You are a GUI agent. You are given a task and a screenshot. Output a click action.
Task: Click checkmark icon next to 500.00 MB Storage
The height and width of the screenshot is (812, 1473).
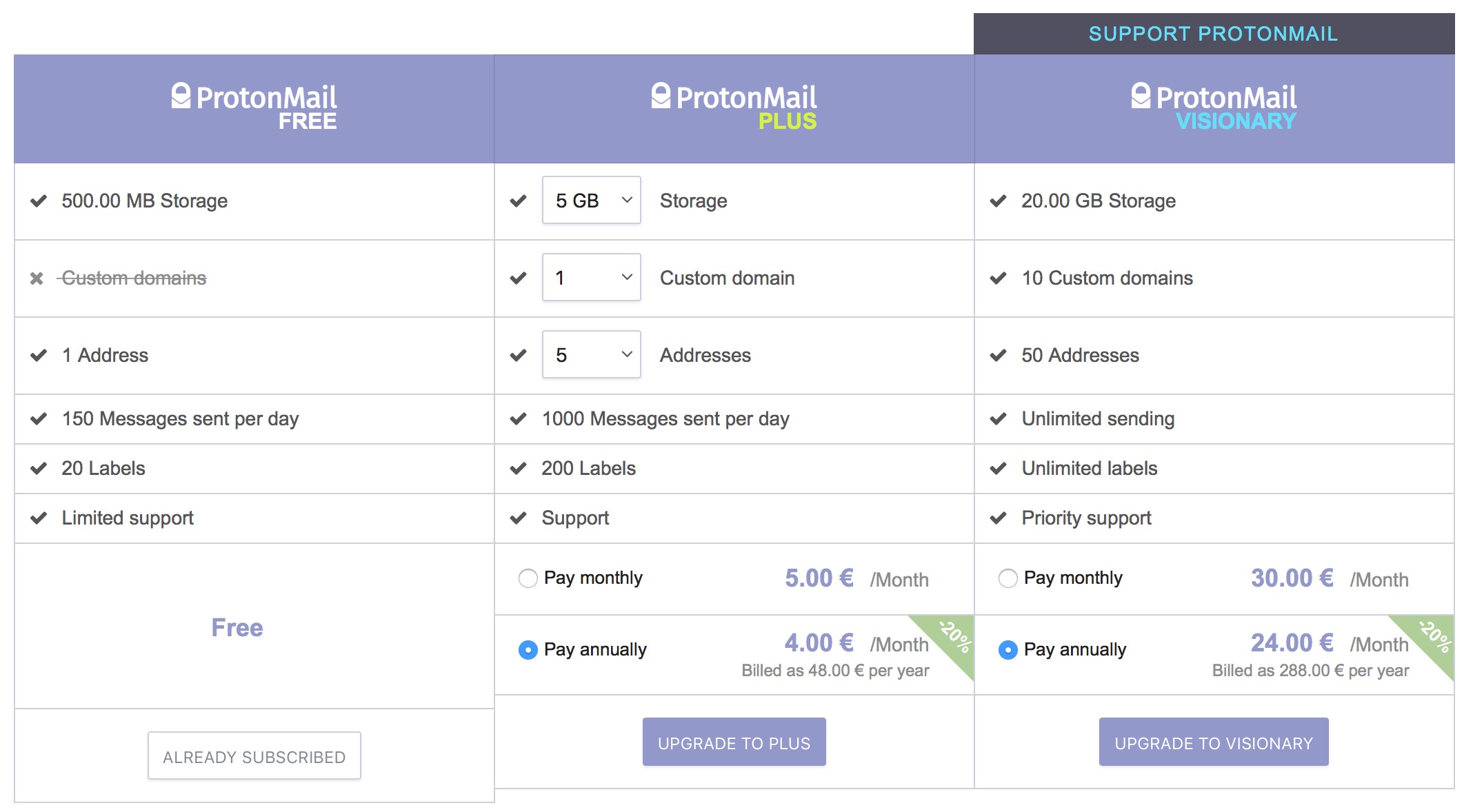(x=39, y=201)
